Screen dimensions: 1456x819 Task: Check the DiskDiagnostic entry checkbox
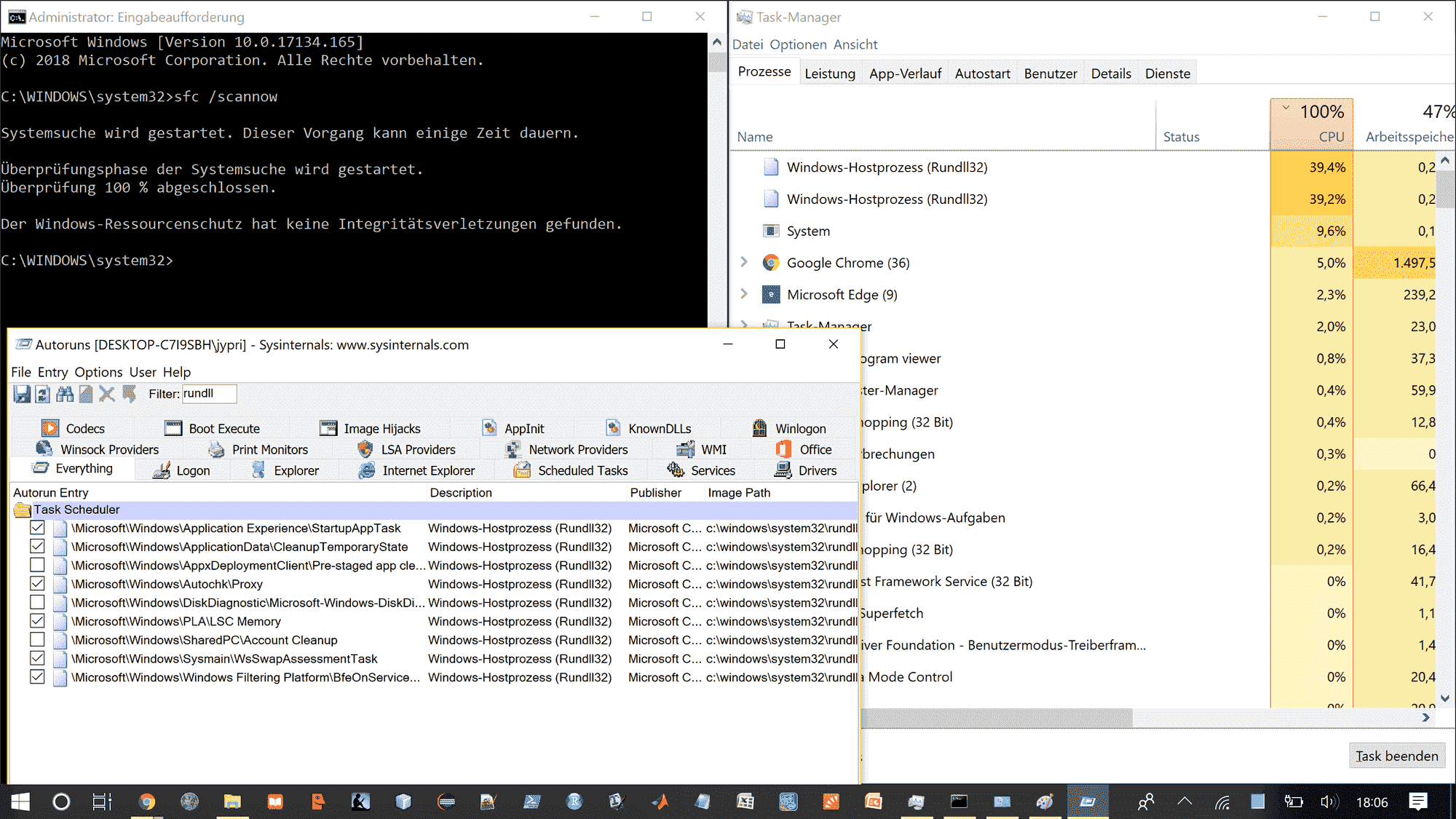click(37, 602)
